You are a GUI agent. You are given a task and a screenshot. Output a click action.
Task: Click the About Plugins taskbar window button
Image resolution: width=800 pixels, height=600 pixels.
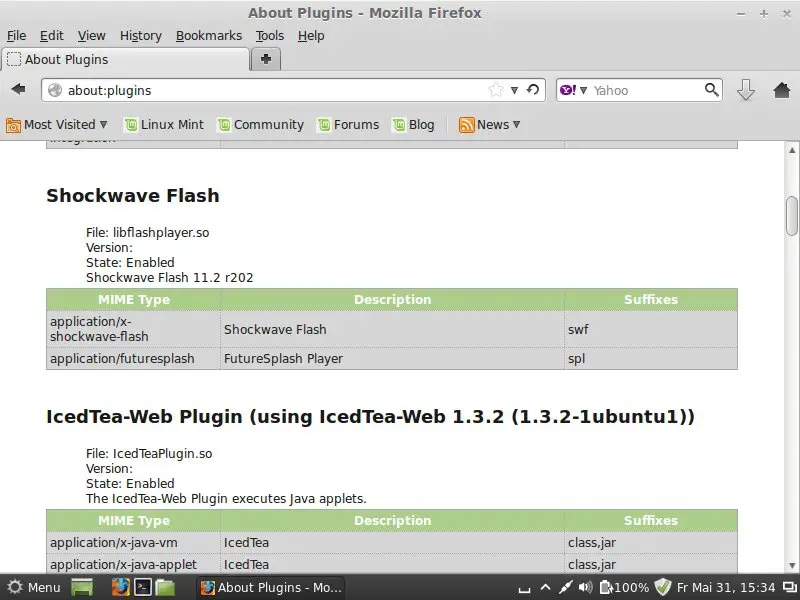click(x=271, y=587)
